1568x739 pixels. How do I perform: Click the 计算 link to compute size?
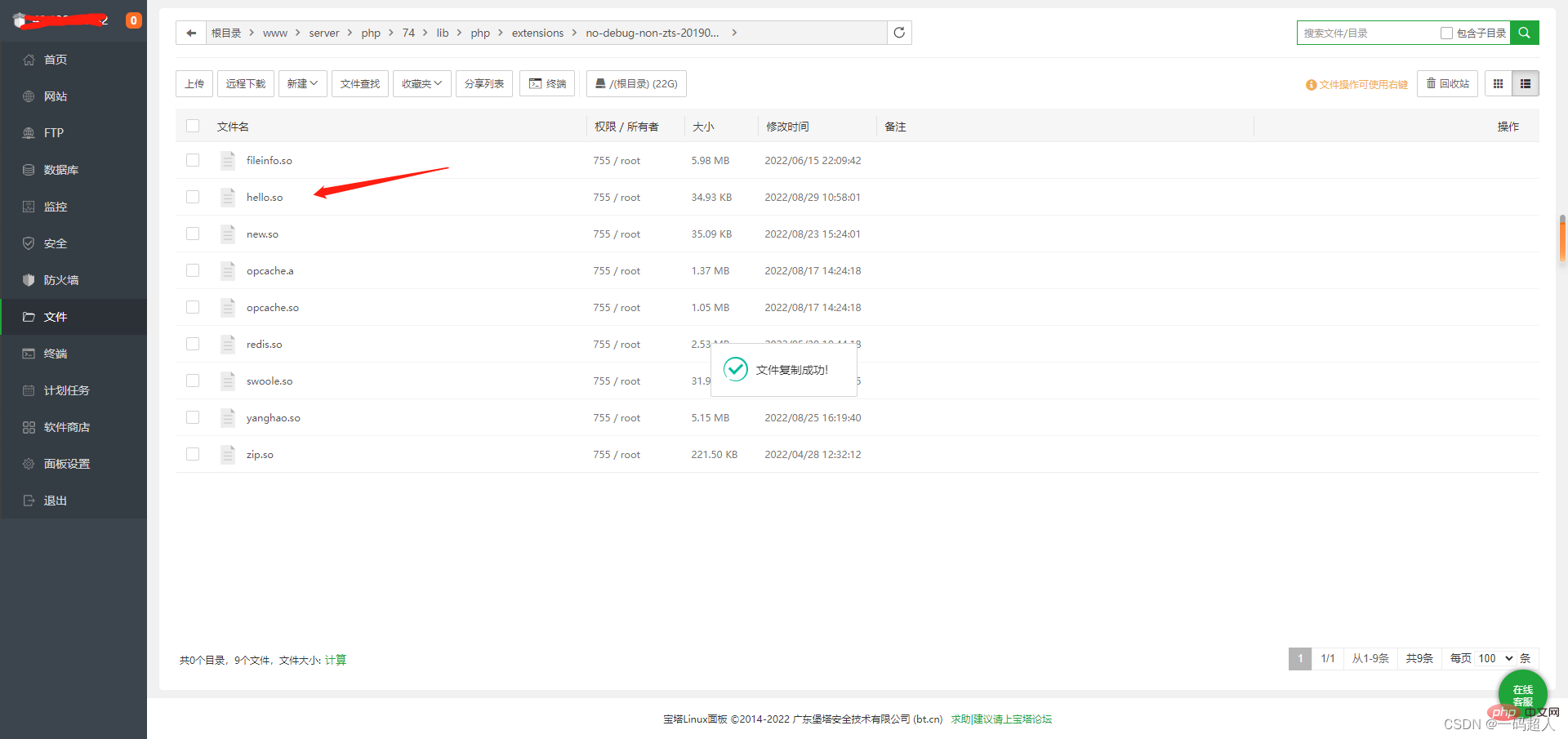click(336, 660)
